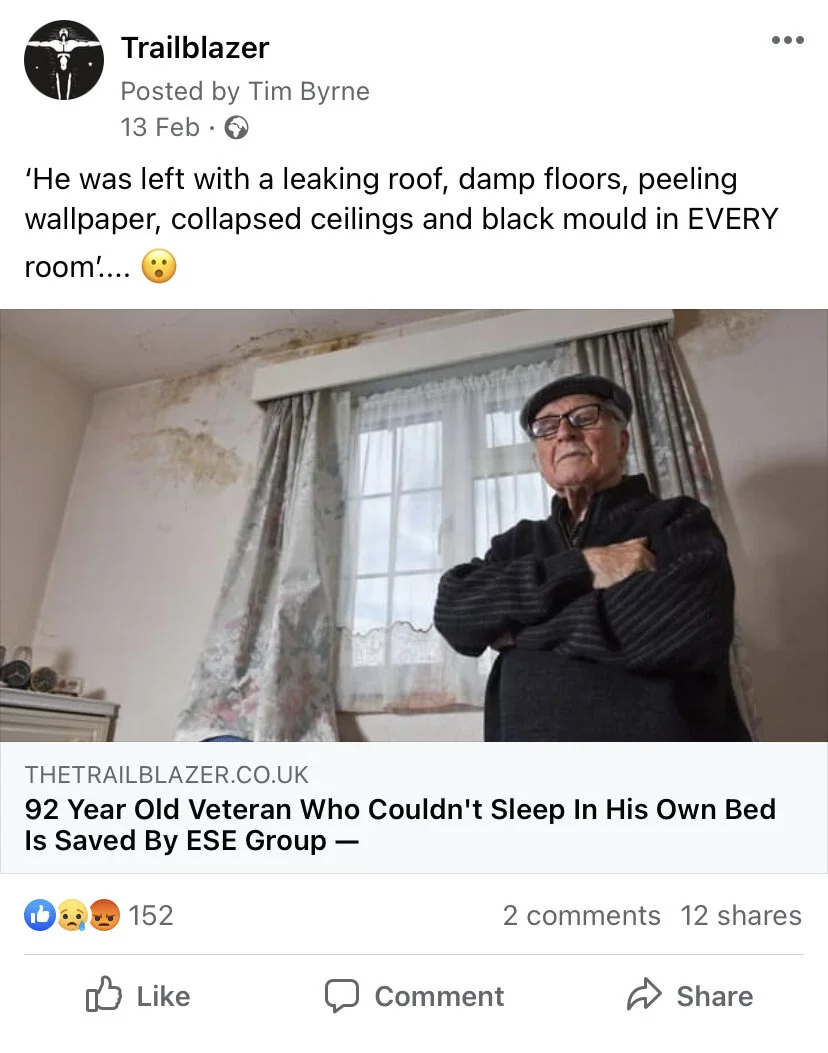Image resolution: width=828 pixels, height=1053 pixels.
Task: Open the Trailblazer page profile picture
Action: tap(64, 60)
